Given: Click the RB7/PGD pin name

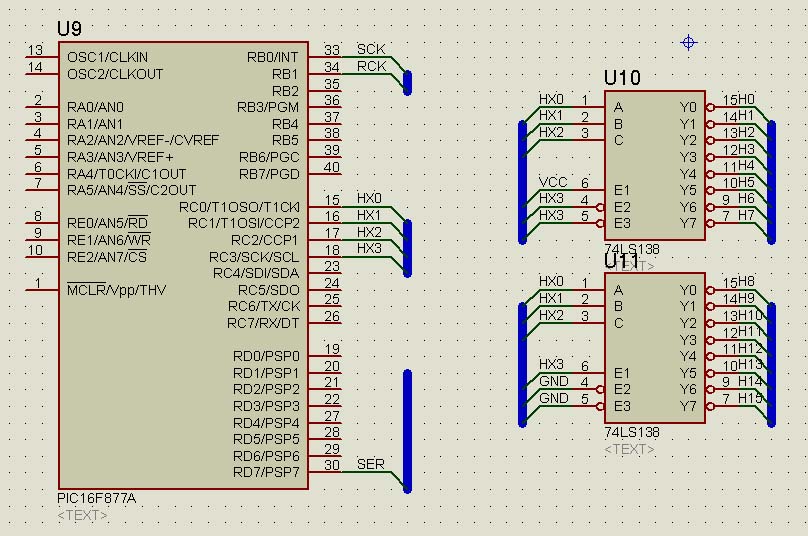Looking at the screenshot, I should (269, 174).
